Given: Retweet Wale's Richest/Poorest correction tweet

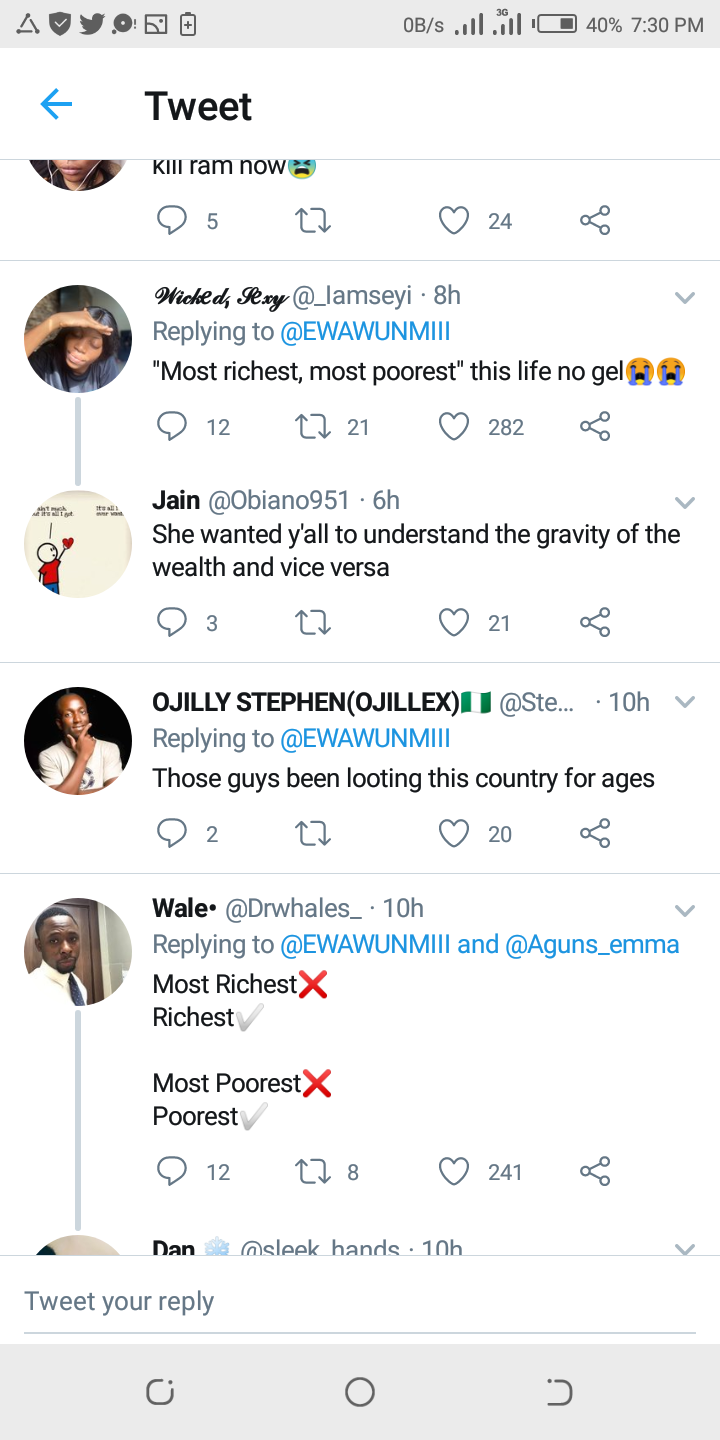Looking at the screenshot, I should coord(313,1171).
